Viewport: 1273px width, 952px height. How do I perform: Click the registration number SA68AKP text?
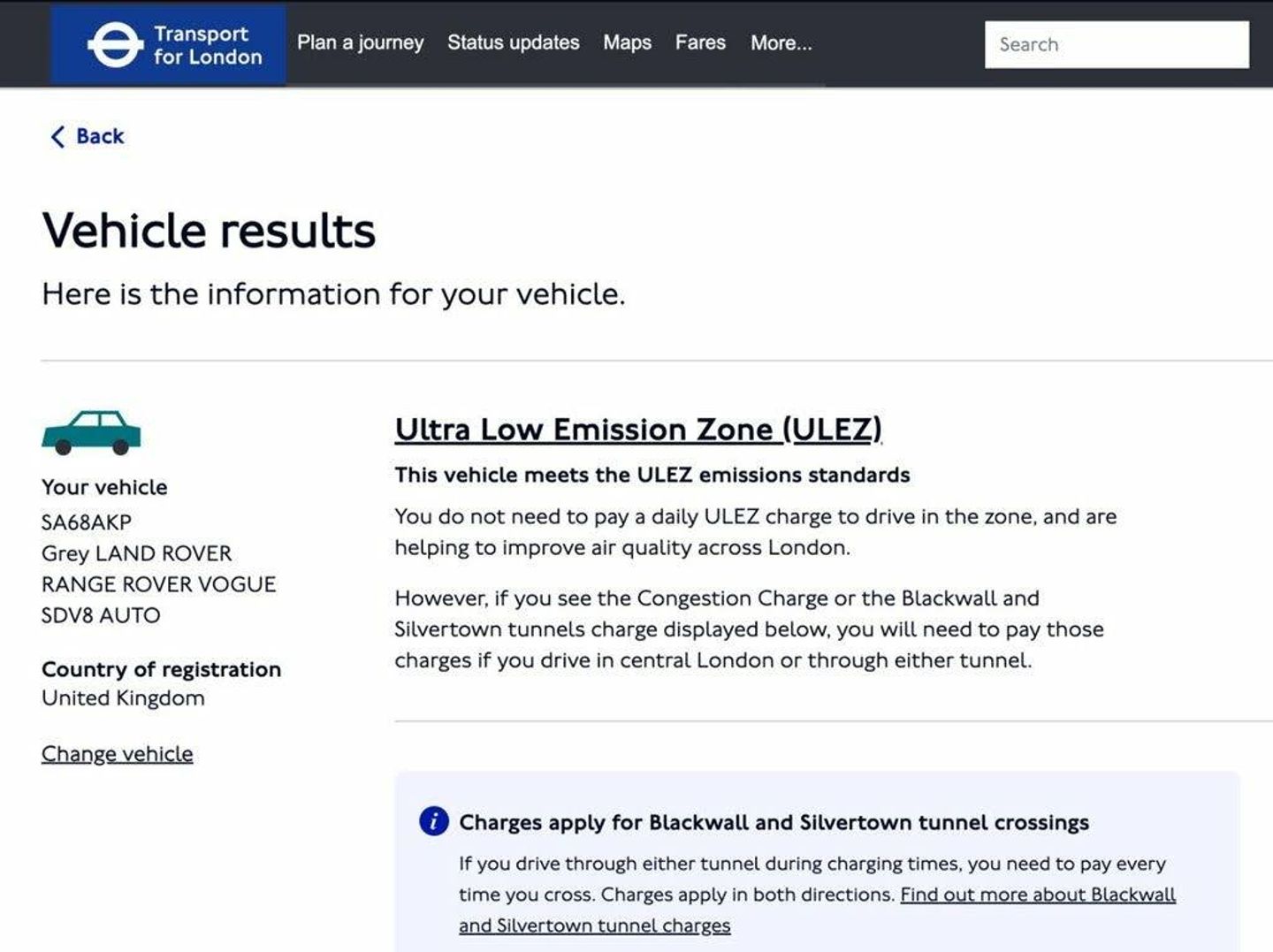tap(86, 522)
